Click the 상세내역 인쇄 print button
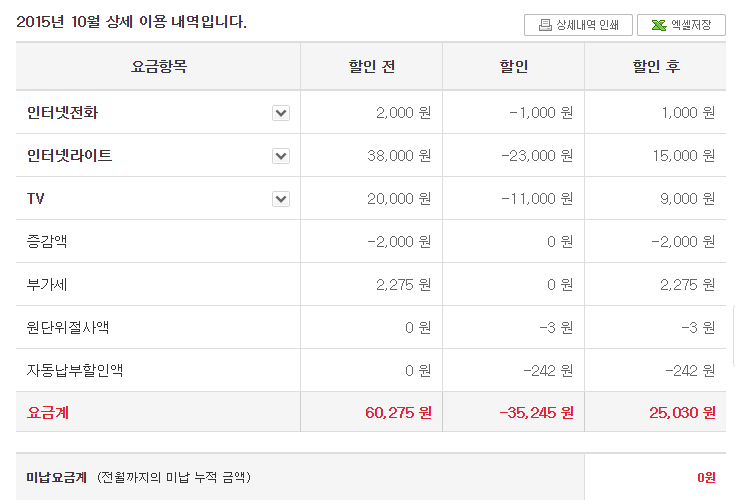This screenshot has height=500, width=735. point(578,25)
